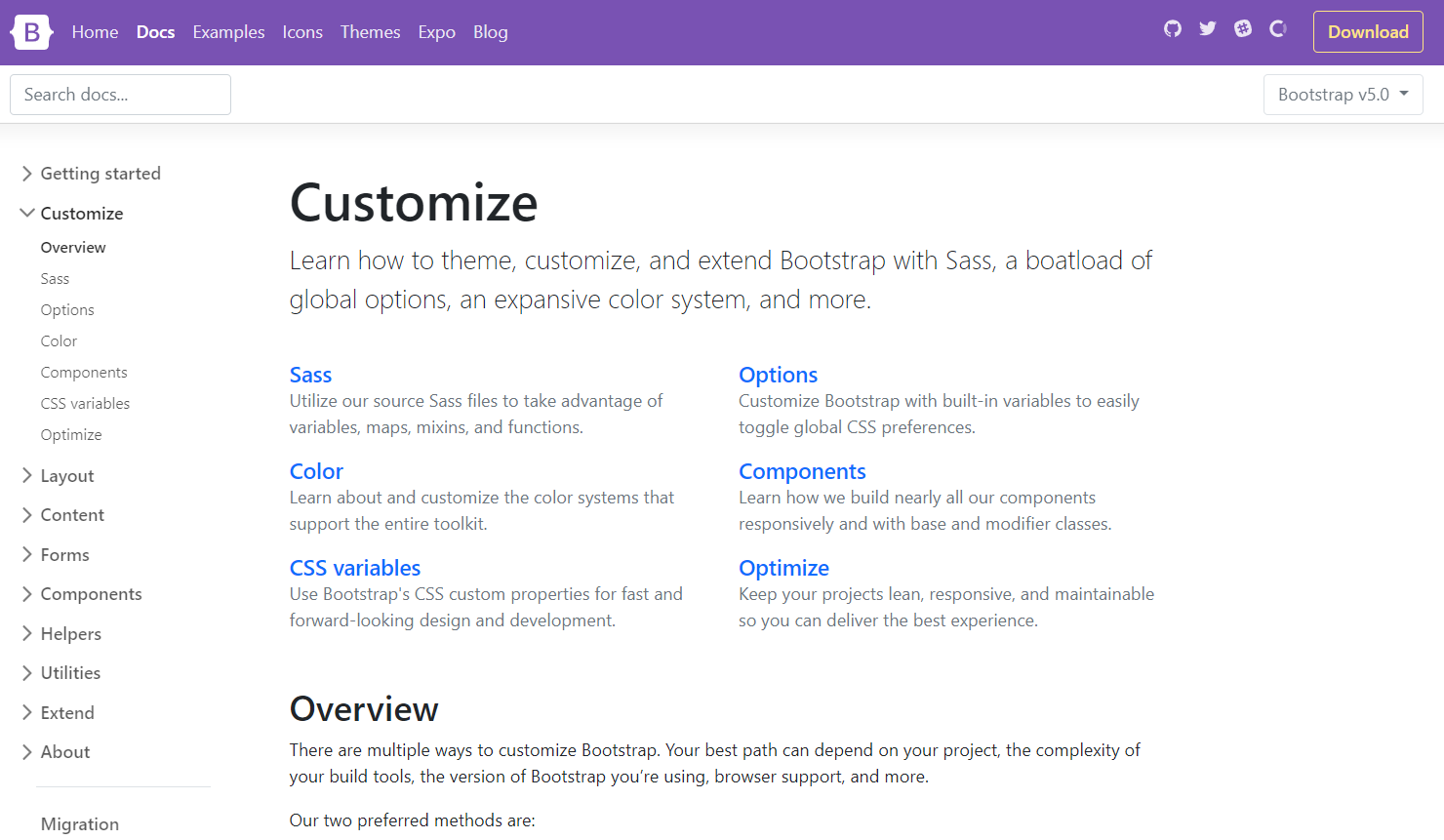1444x840 pixels.
Task: Open the Bootstrap v5.0 version dropdown
Action: (1343, 94)
